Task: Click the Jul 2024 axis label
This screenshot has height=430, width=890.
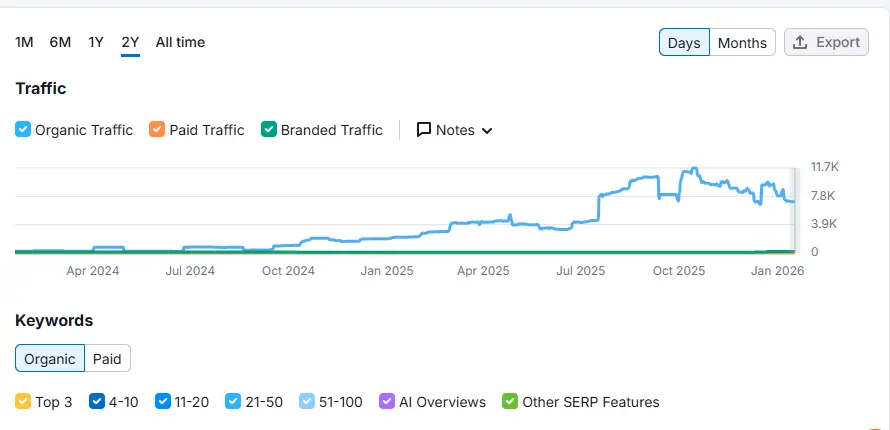Action: click(190, 271)
